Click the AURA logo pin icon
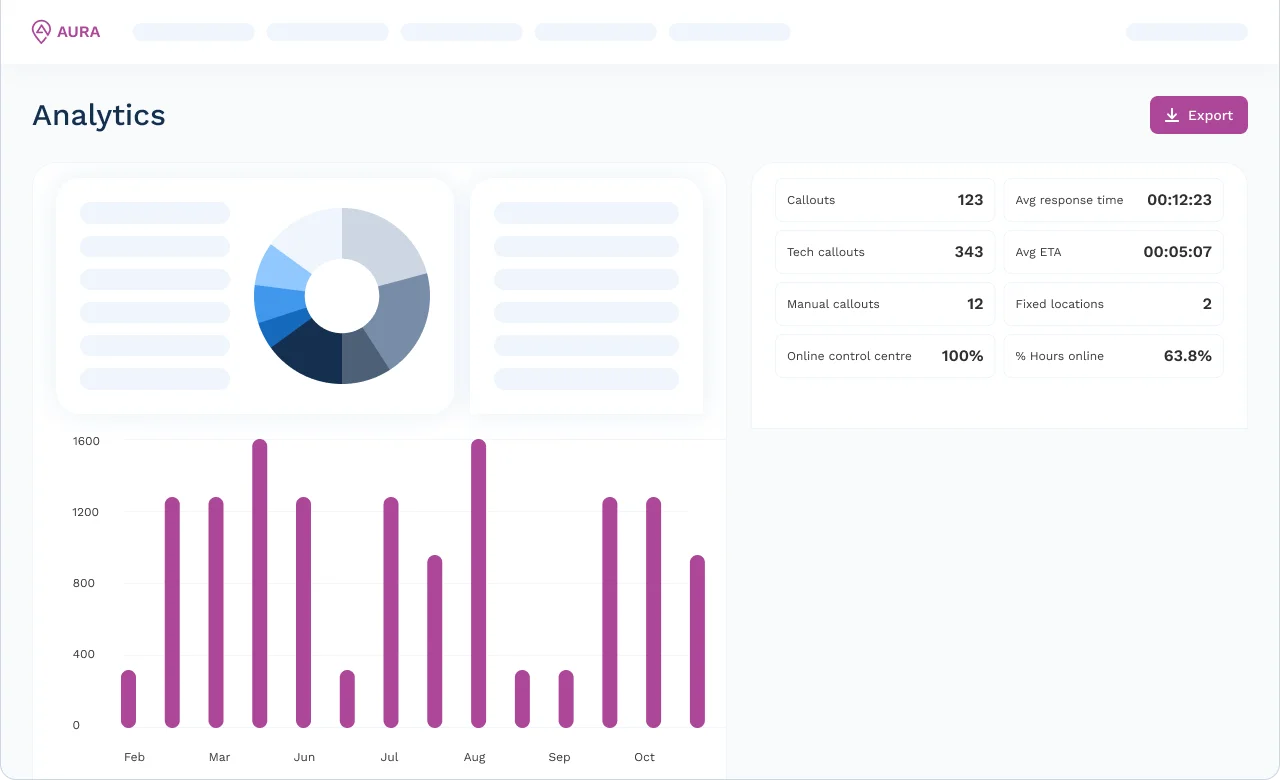This screenshot has width=1280, height=780. (x=41, y=32)
